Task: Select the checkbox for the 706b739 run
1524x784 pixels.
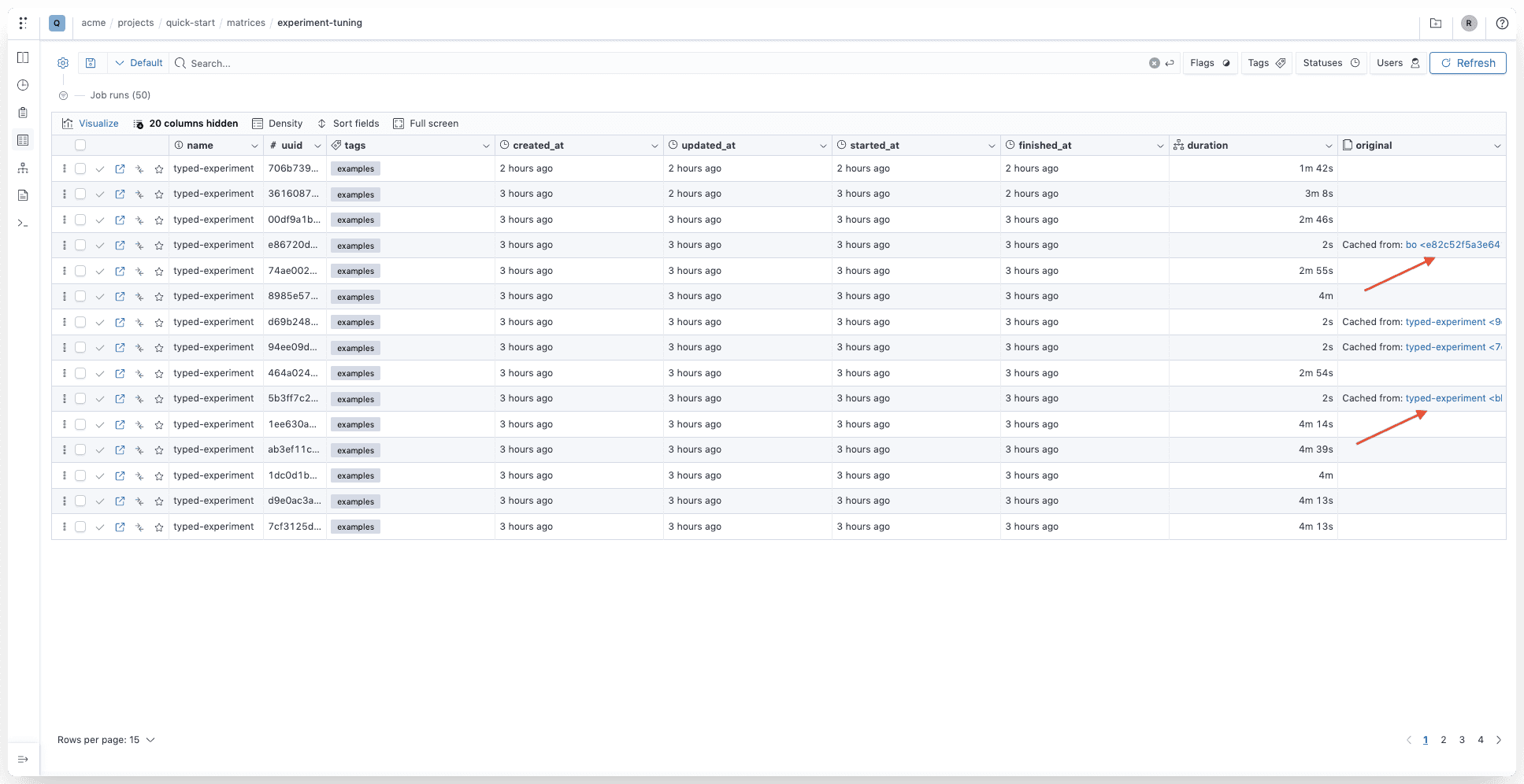Action: point(80,168)
